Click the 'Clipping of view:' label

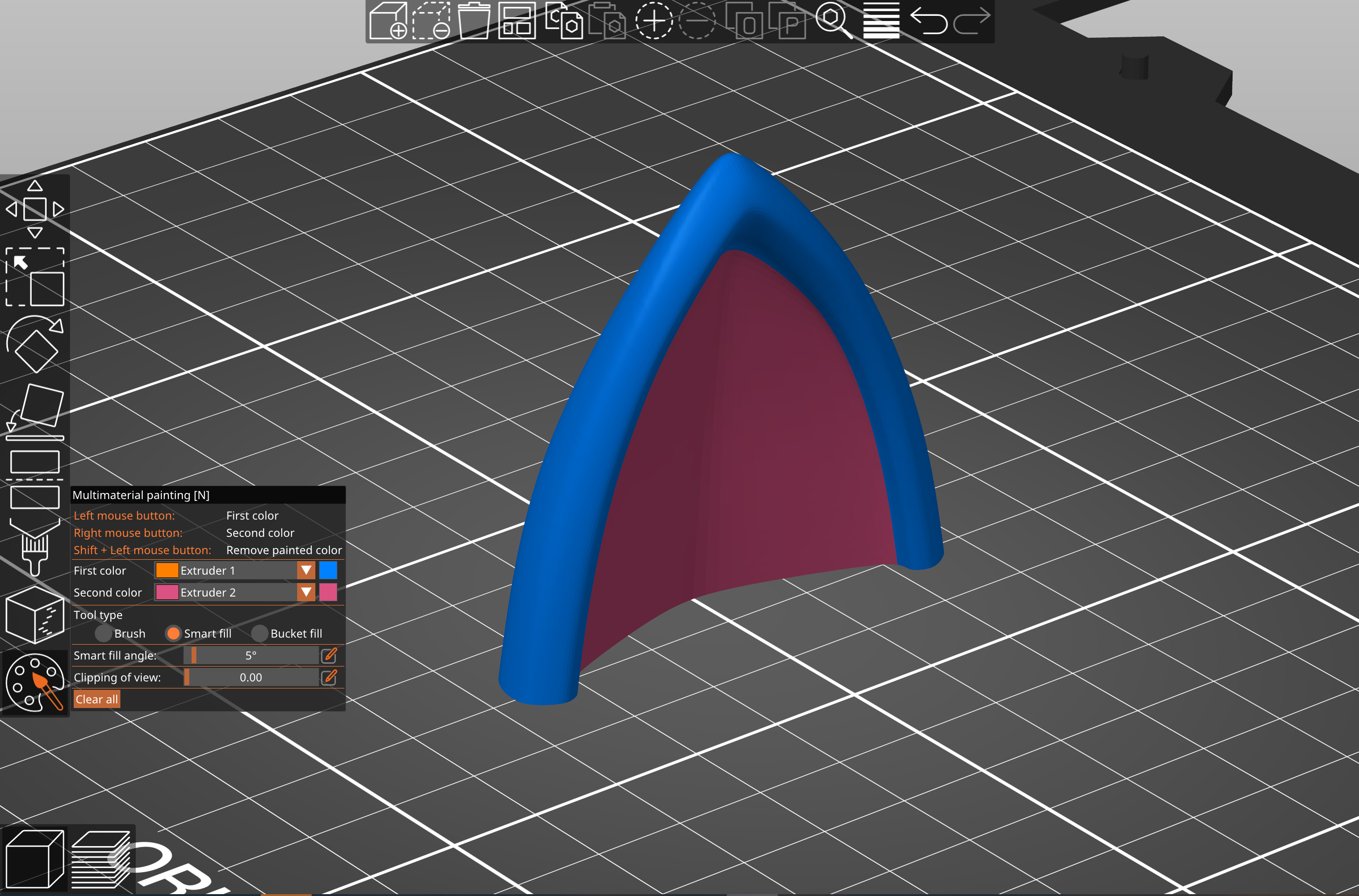(117, 677)
